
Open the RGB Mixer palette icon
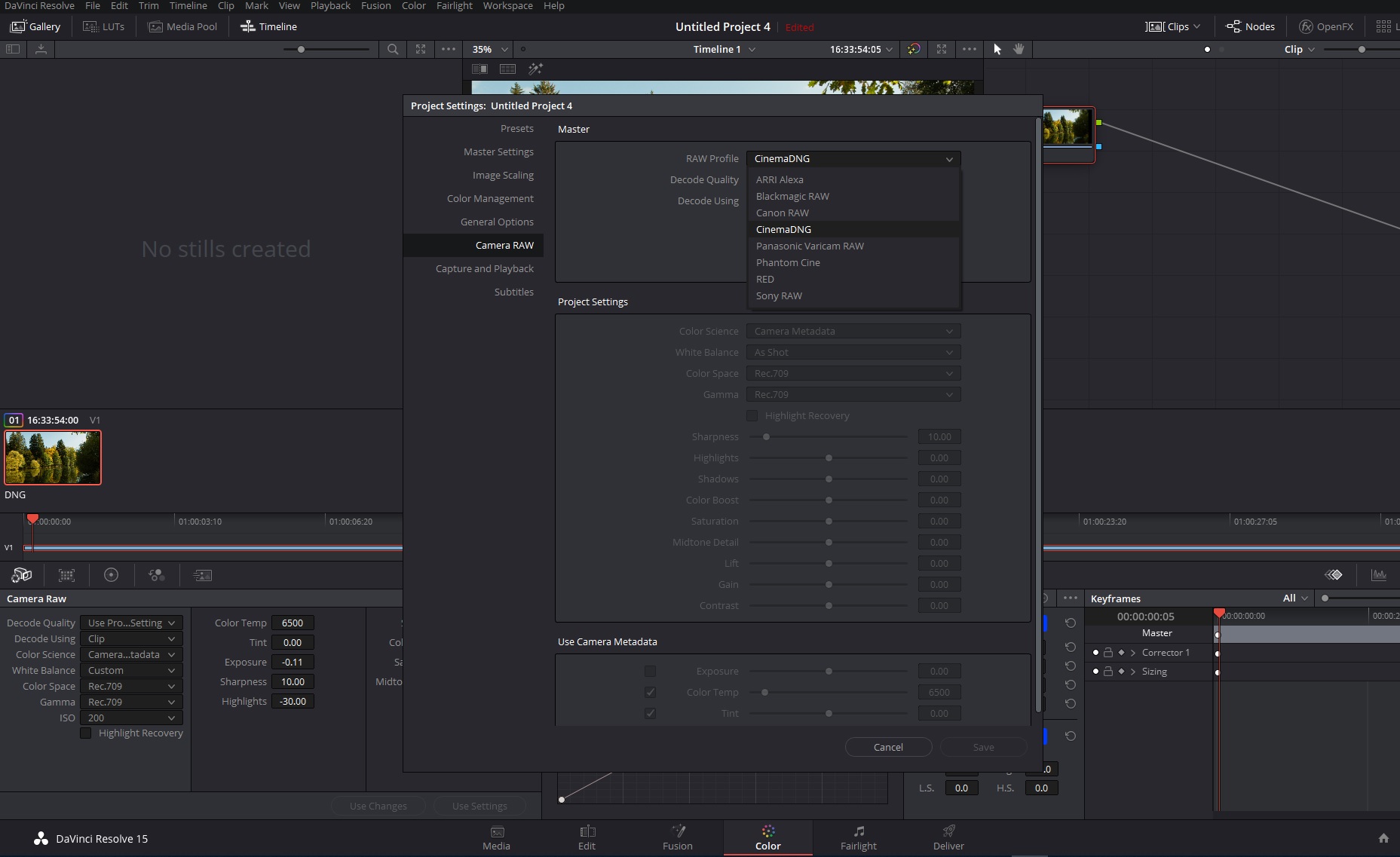point(157,575)
